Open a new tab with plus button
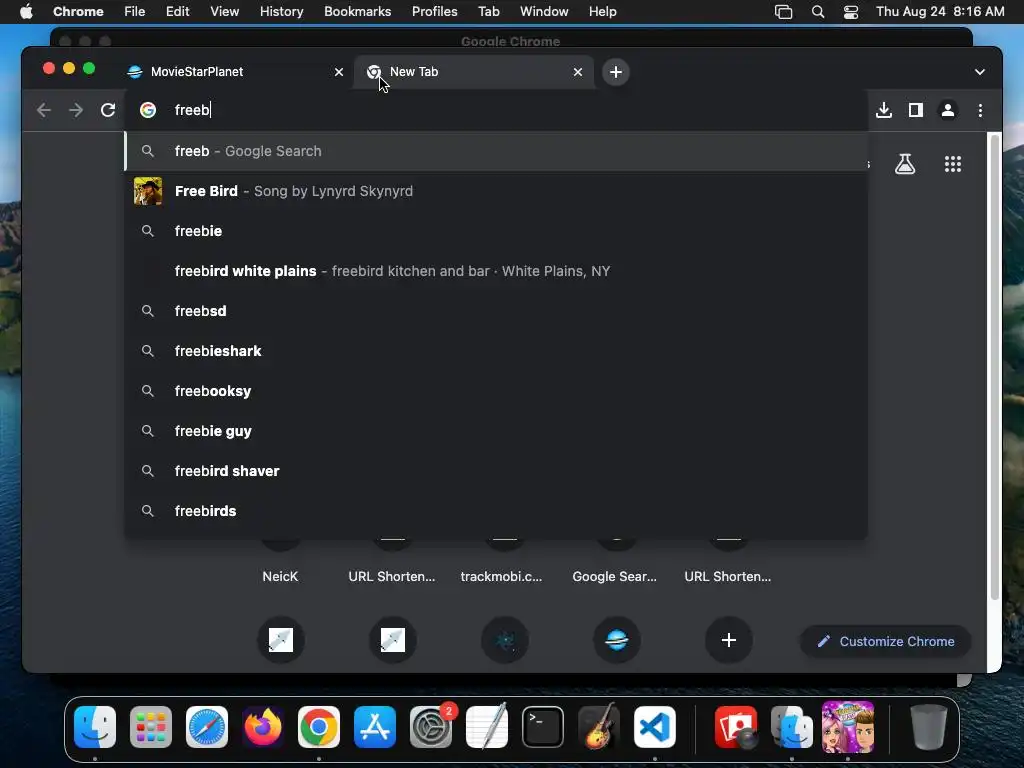Screen dimensions: 1024x768 pyautogui.click(x=615, y=72)
